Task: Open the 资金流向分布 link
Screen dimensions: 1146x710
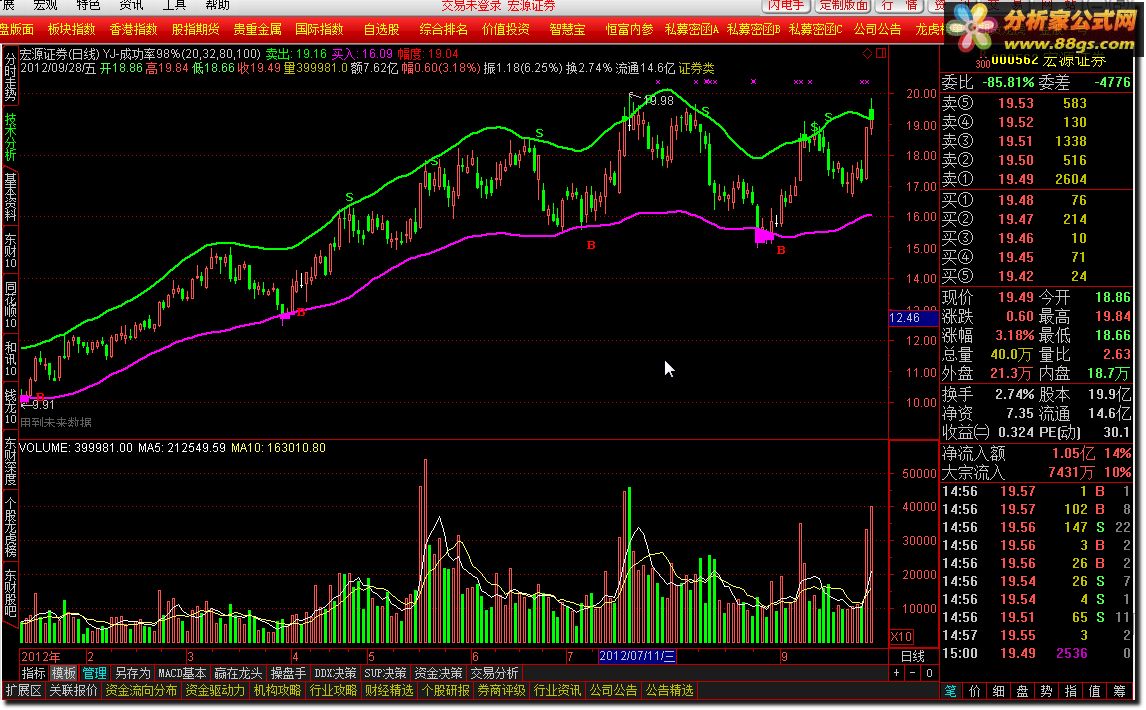Action: [x=141, y=690]
